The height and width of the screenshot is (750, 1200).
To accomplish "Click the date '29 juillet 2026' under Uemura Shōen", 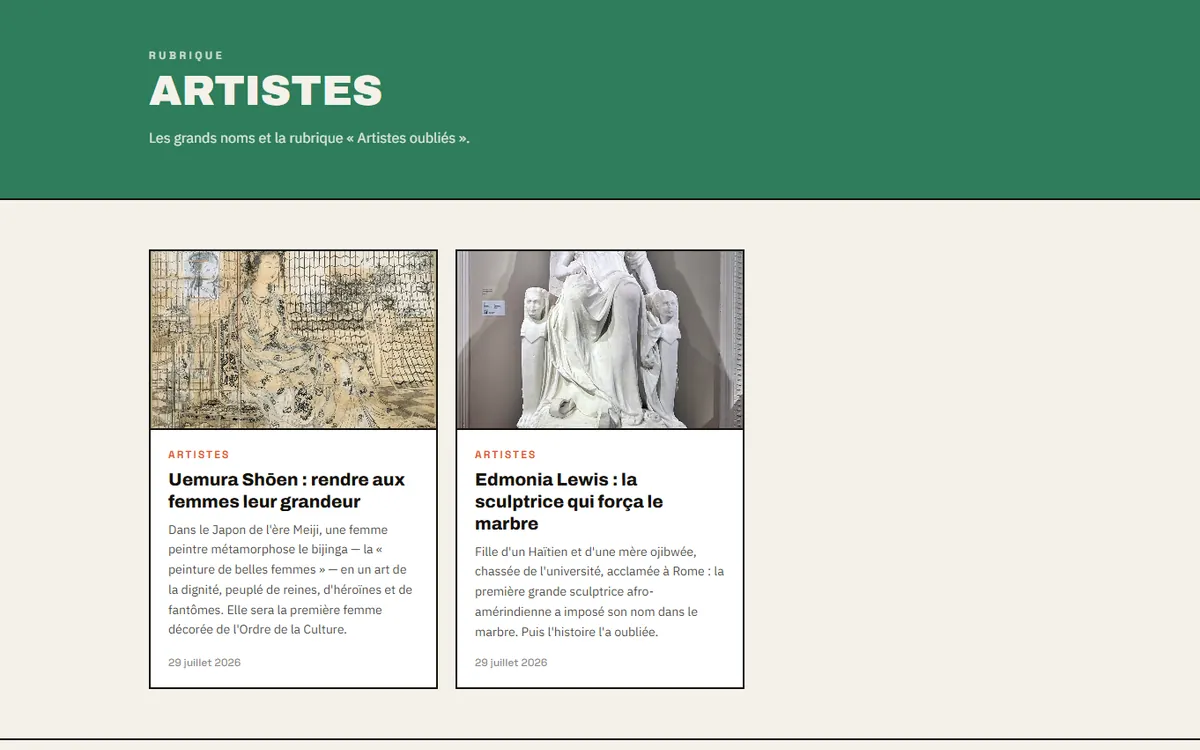I will coord(205,662).
